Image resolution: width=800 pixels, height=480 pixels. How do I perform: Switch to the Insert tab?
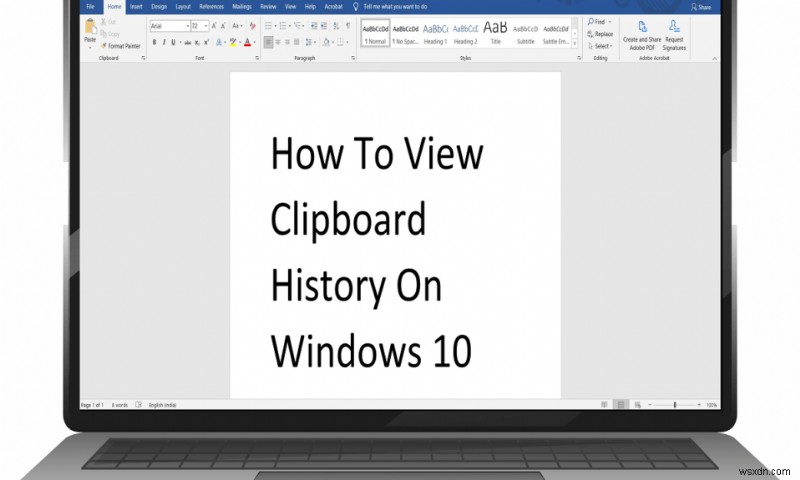tap(136, 7)
